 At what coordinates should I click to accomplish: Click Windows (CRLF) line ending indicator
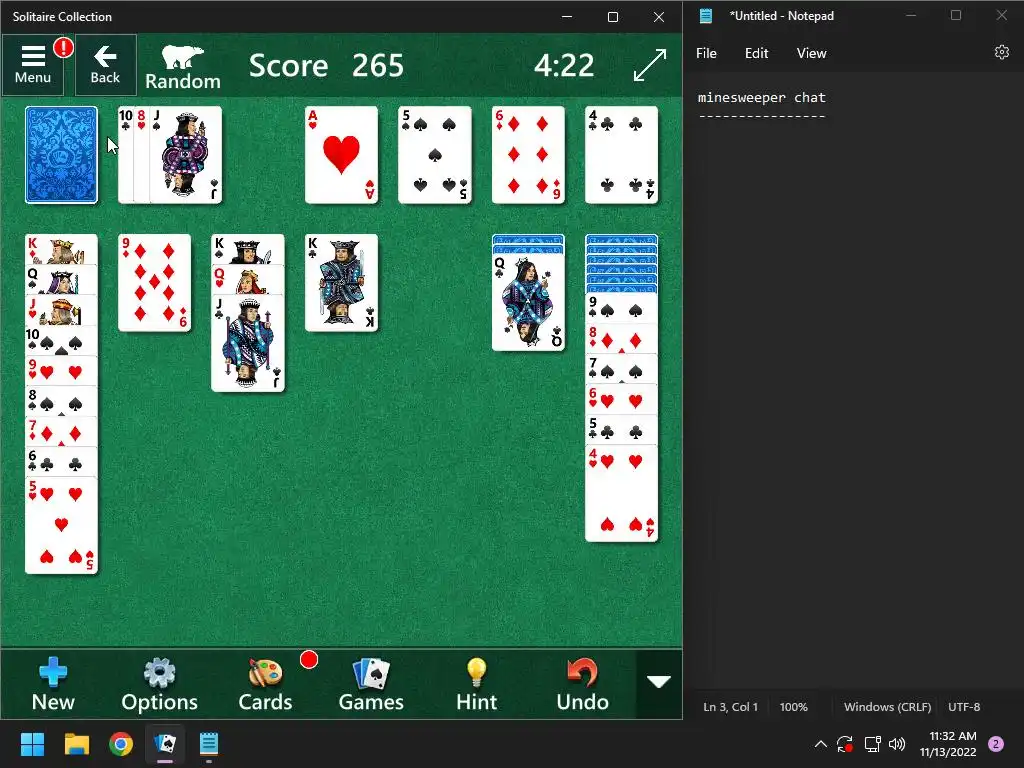(x=888, y=707)
